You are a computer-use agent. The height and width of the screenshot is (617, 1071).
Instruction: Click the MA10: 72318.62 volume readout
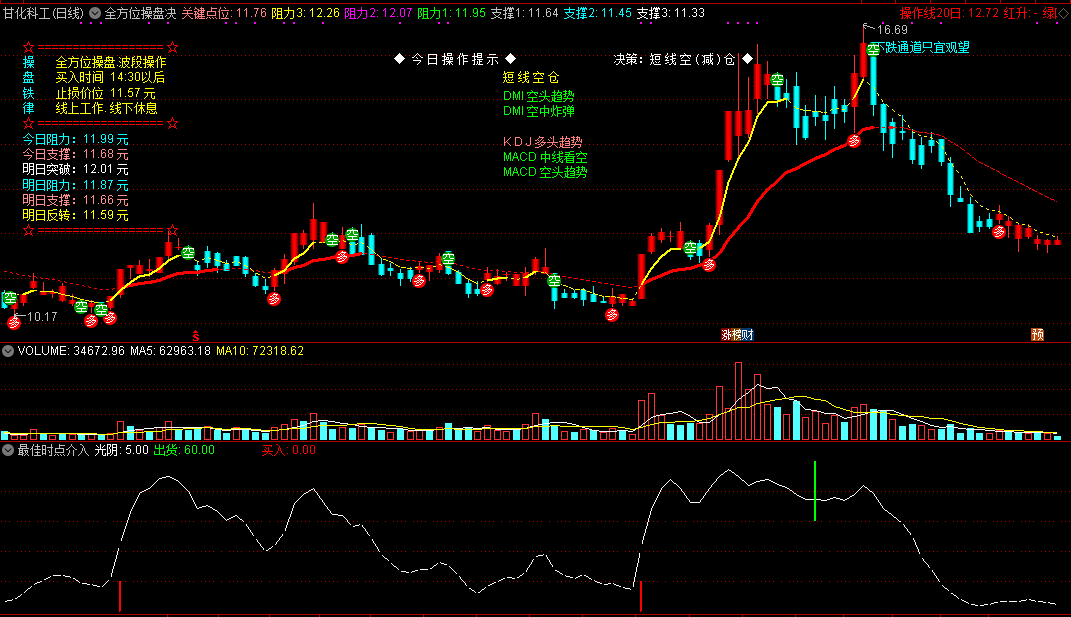260,351
